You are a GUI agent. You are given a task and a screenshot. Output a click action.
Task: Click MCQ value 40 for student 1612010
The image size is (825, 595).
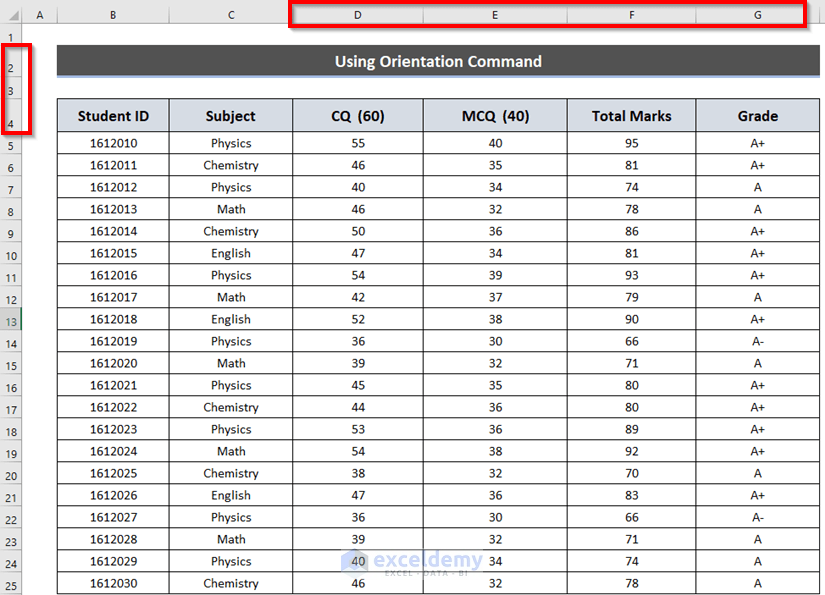pyautogui.click(x=495, y=143)
